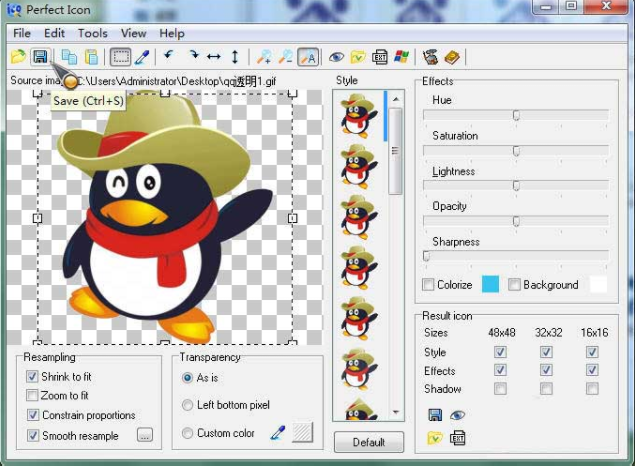The height and width of the screenshot is (467, 635).
Task: Click the Open file folder icon
Action: click(18, 57)
